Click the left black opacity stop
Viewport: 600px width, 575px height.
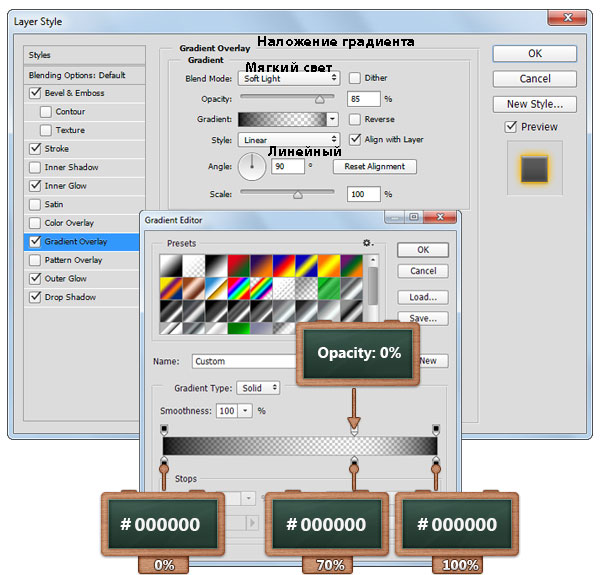(x=164, y=430)
